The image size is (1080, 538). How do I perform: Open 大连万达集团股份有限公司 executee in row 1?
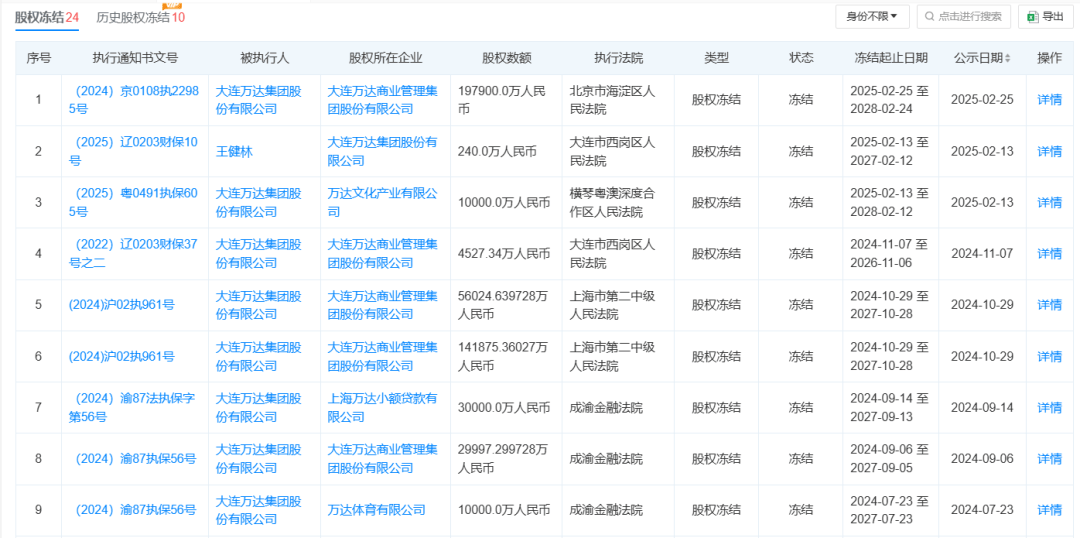pos(259,100)
